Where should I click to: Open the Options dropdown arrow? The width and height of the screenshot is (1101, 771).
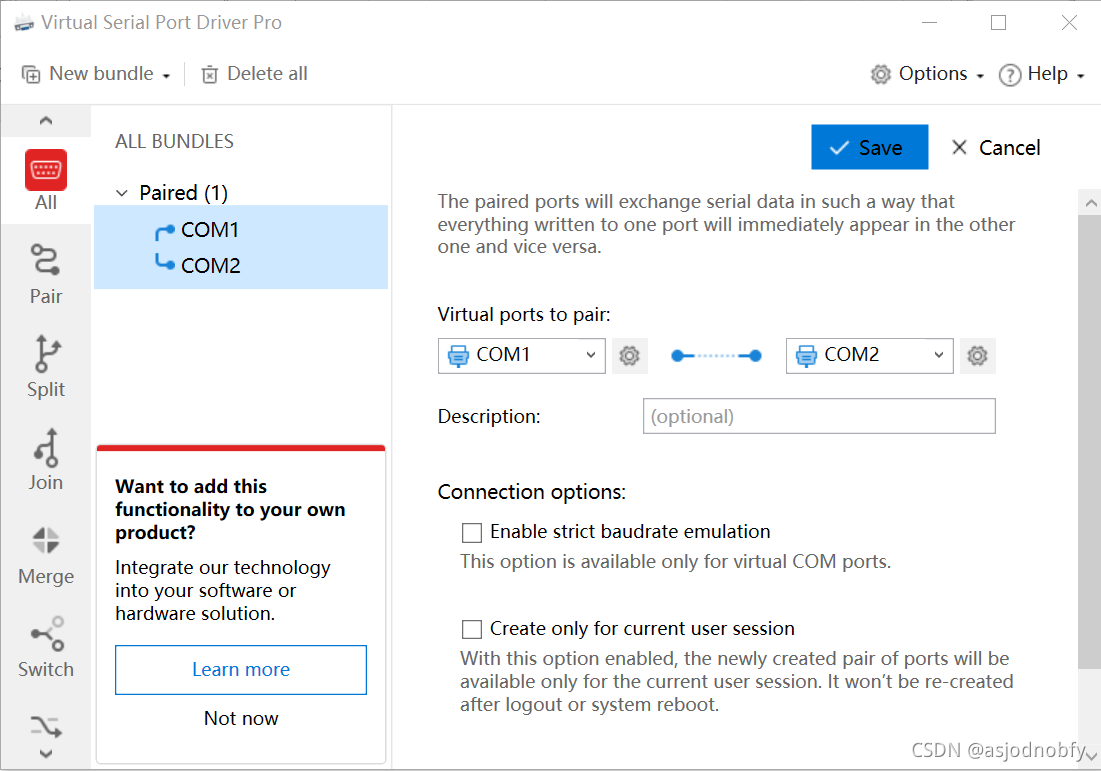pyautogui.click(x=980, y=76)
